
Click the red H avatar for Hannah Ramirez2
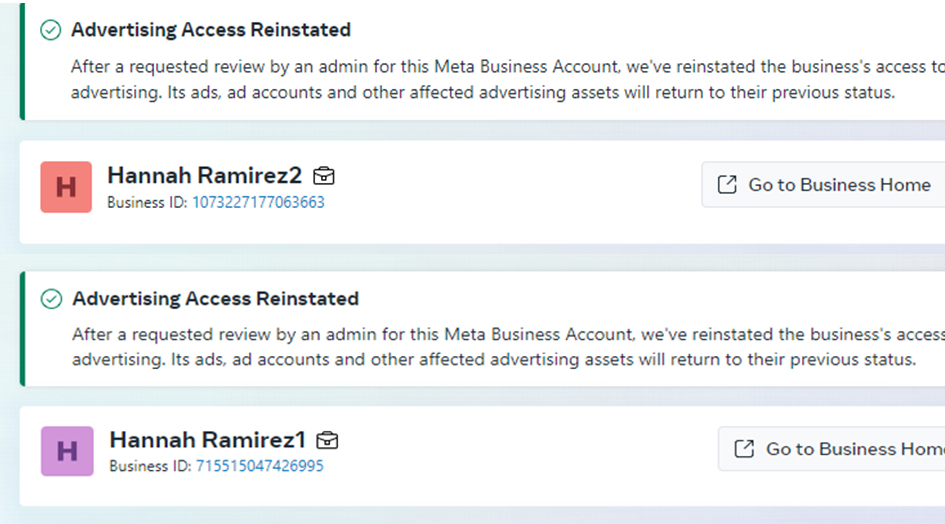pyautogui.click(x=66, y=187)
